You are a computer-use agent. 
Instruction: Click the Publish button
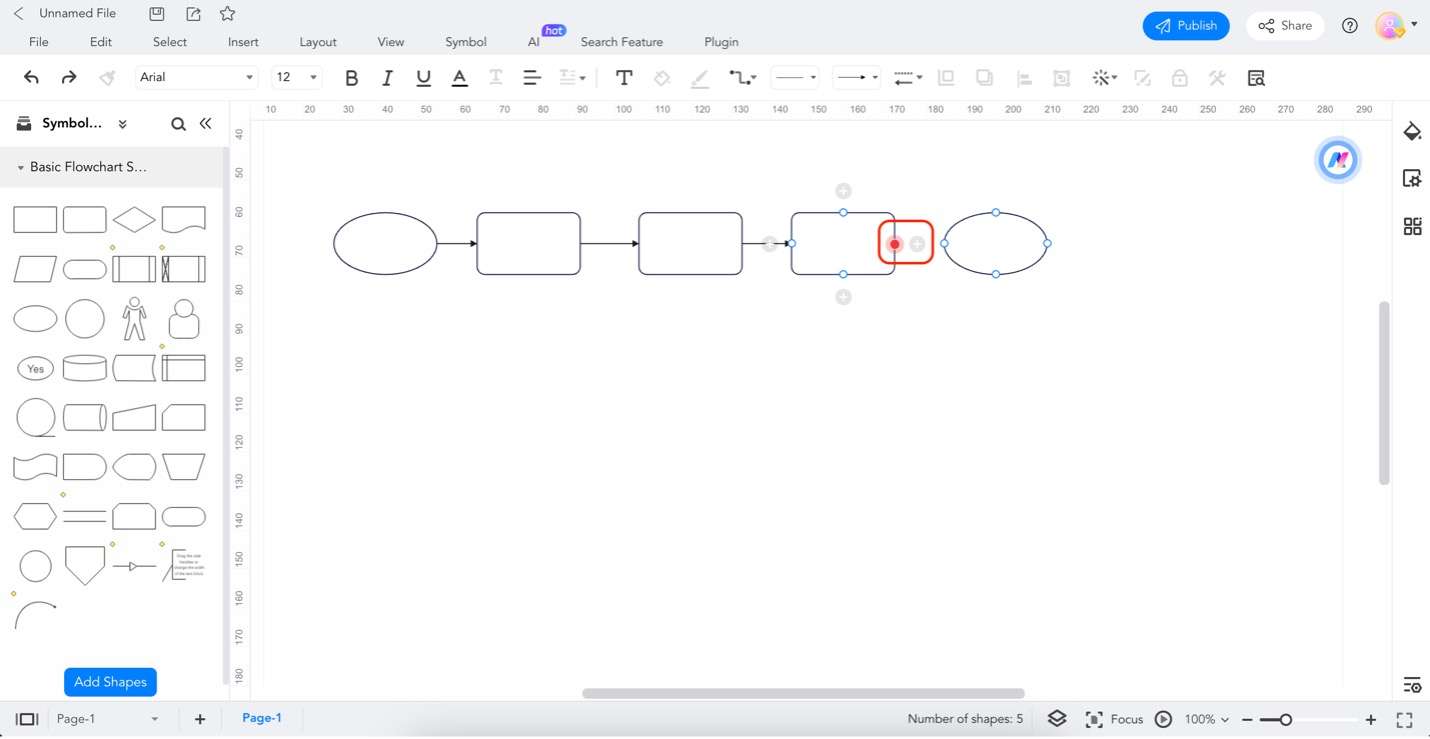coord(1186,26)
